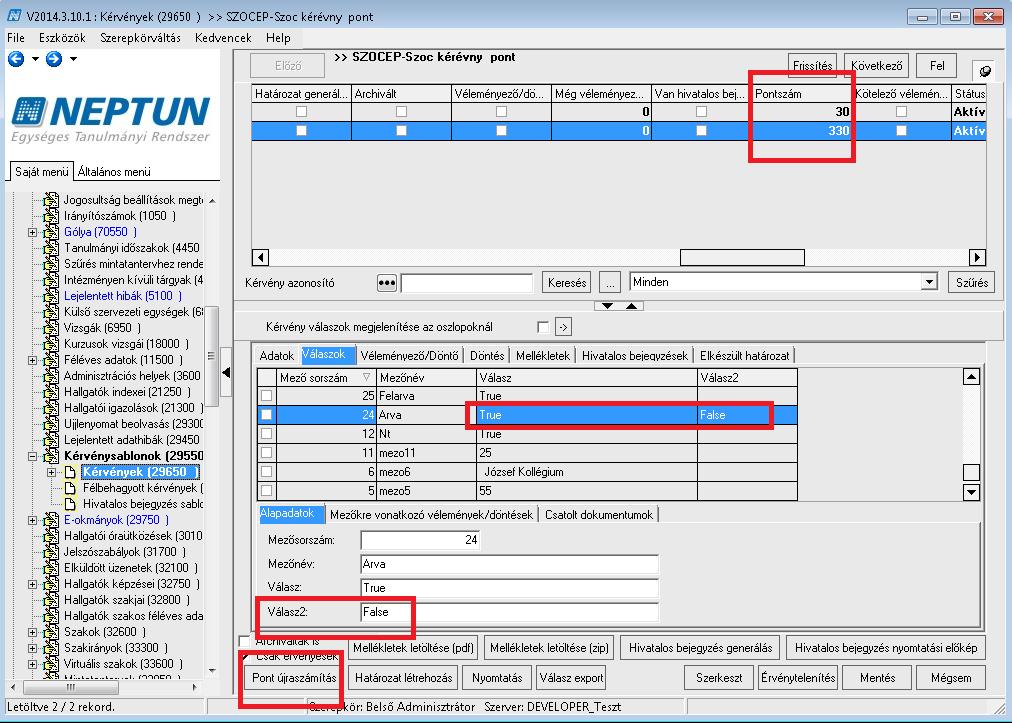Click the Jelszószabályok (31700) menu icon
The image size is (1012, 723).
click(x=51, y=552)
